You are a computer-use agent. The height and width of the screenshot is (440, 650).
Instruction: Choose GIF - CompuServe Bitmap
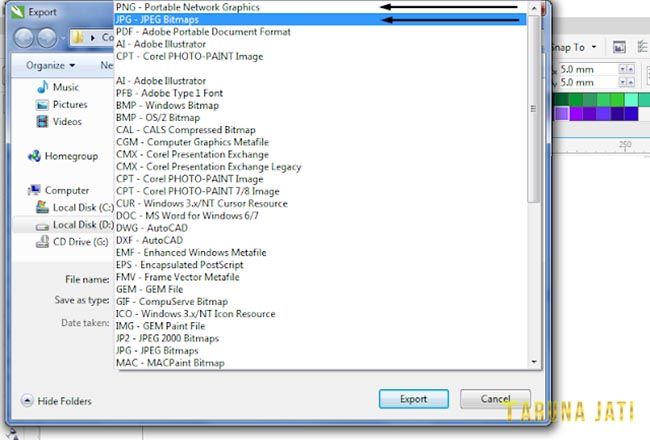[320, 301]
